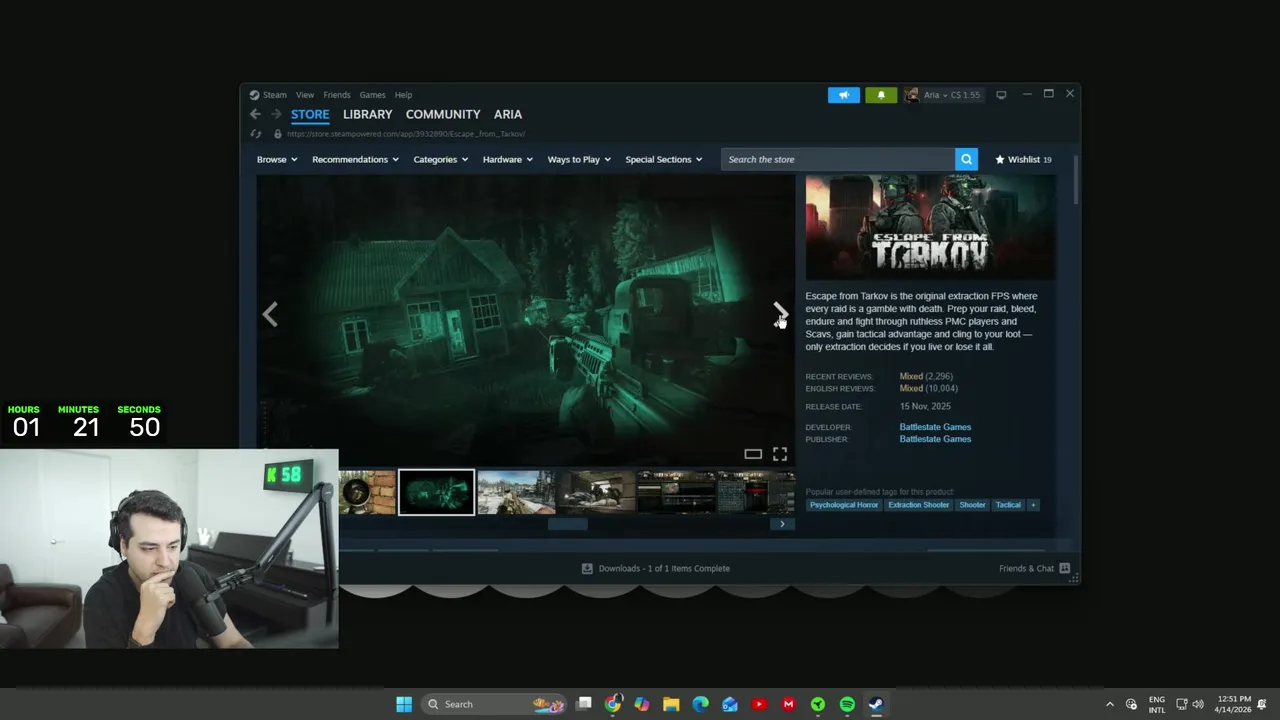The height and width of the screenshot is (720, 1280).
Task: Open Outlook mail from the taskbar
Action: click(730, 704)
